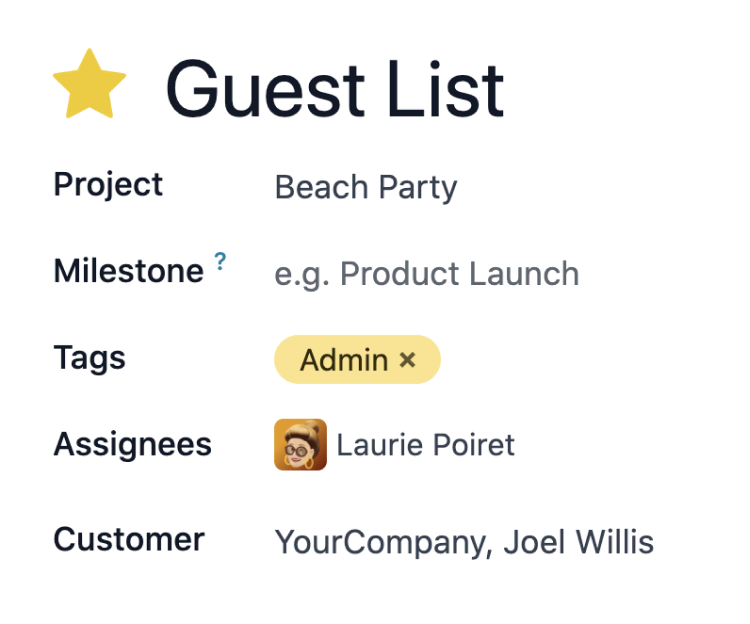Toggle the yellow priority star
Screen dimensions: 750x624
pos(89,84)
